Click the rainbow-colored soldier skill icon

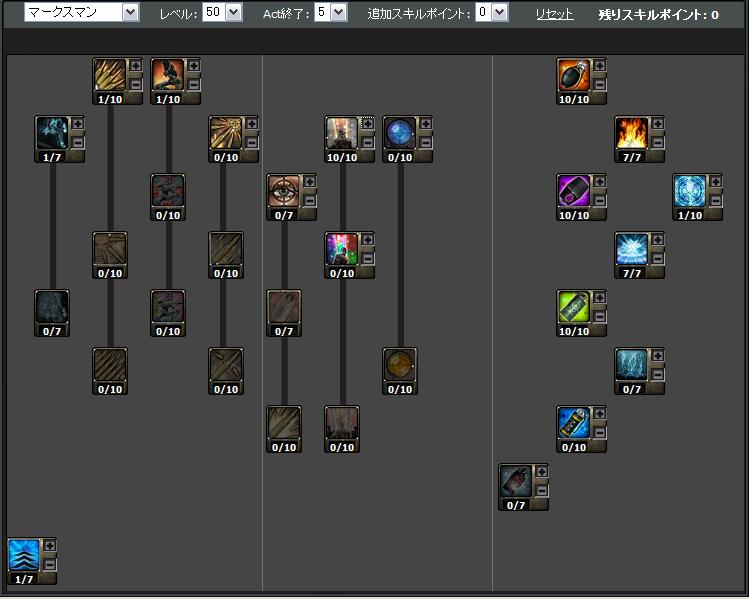coord(342,249)
